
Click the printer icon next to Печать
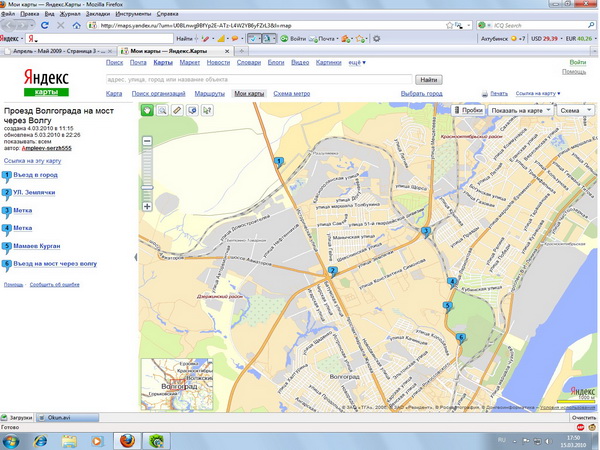(x=484, y=94)
